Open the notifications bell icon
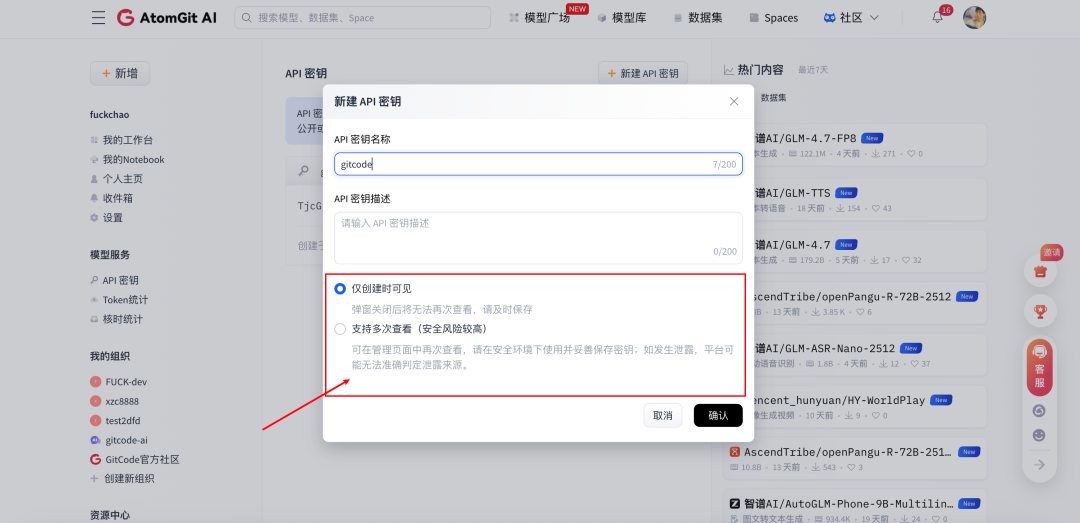This screenshot has height=523, width=1080. 937,18
